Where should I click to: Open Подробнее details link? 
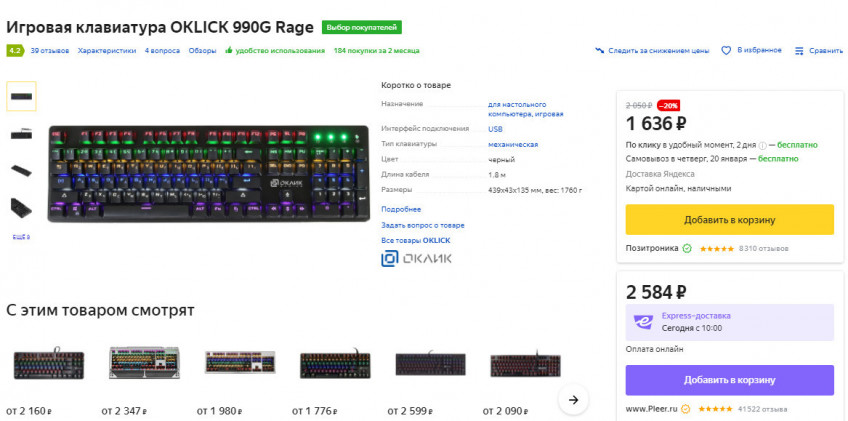(401, 209)
